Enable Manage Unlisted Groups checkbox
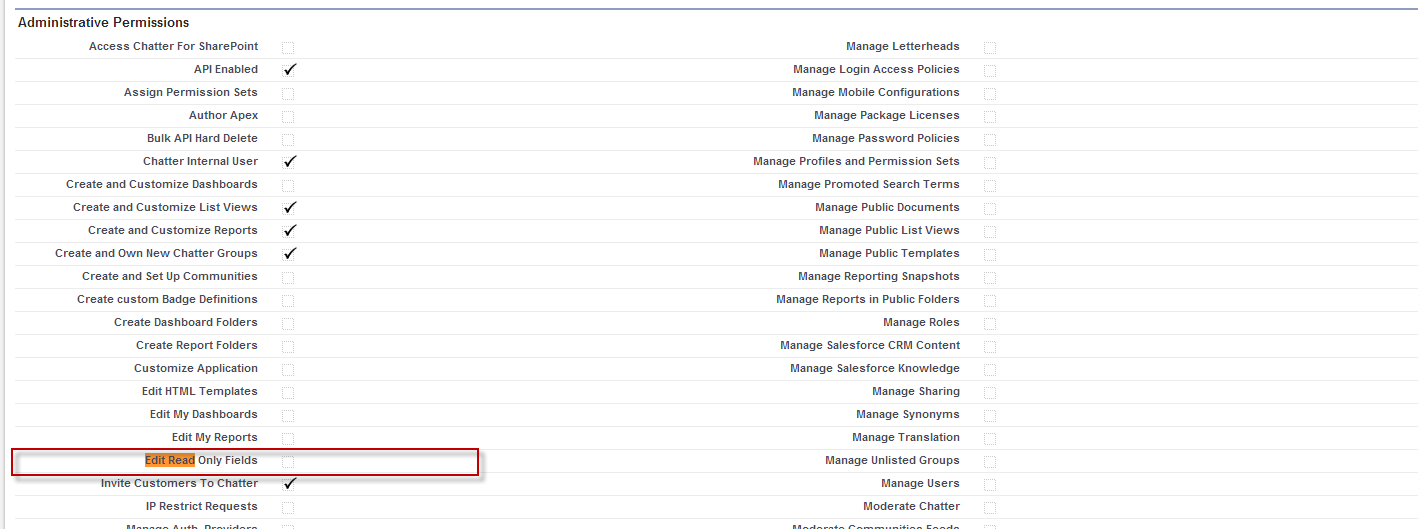 pos(990,461)
